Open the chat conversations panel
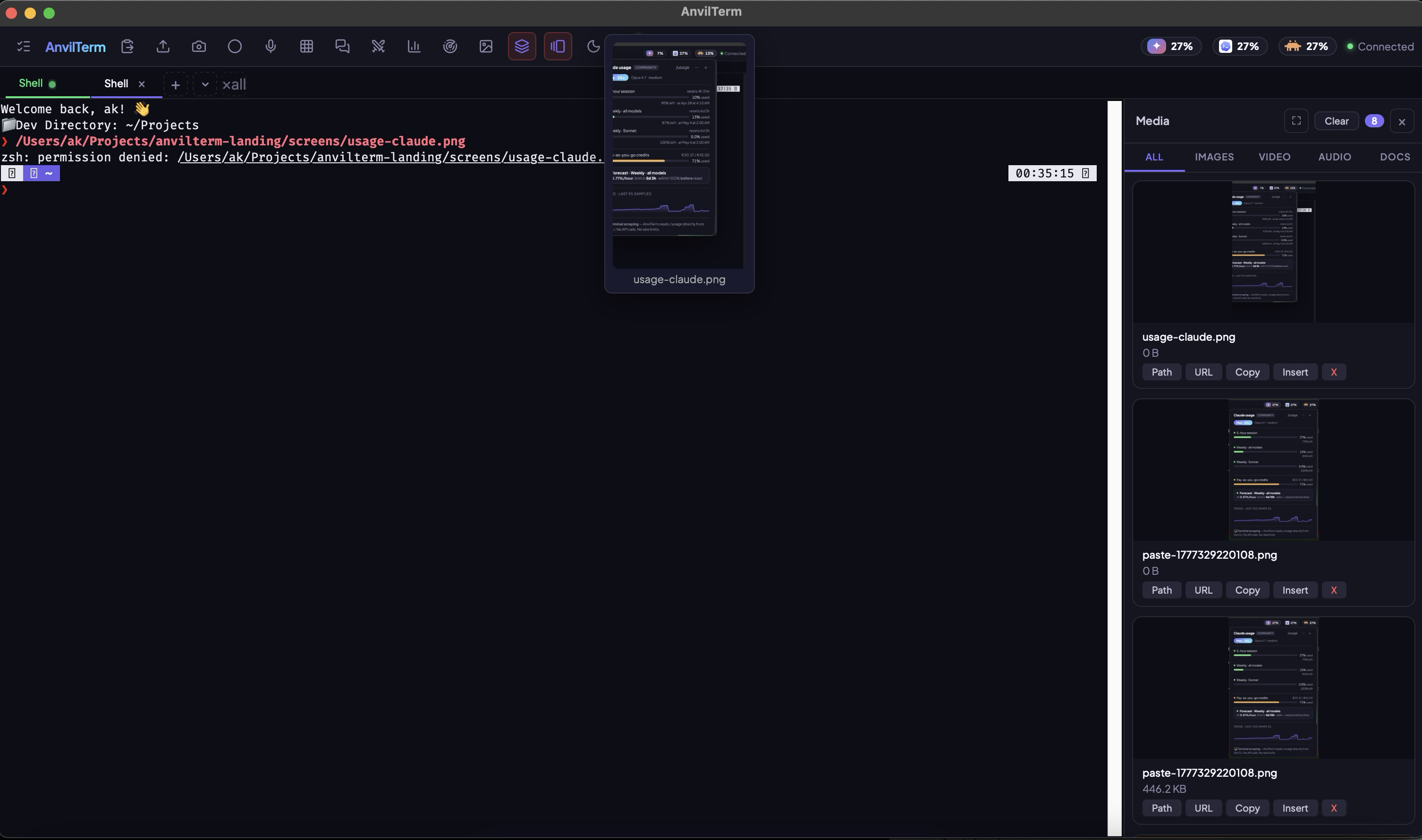1422x840 pixels. (343, 46)
